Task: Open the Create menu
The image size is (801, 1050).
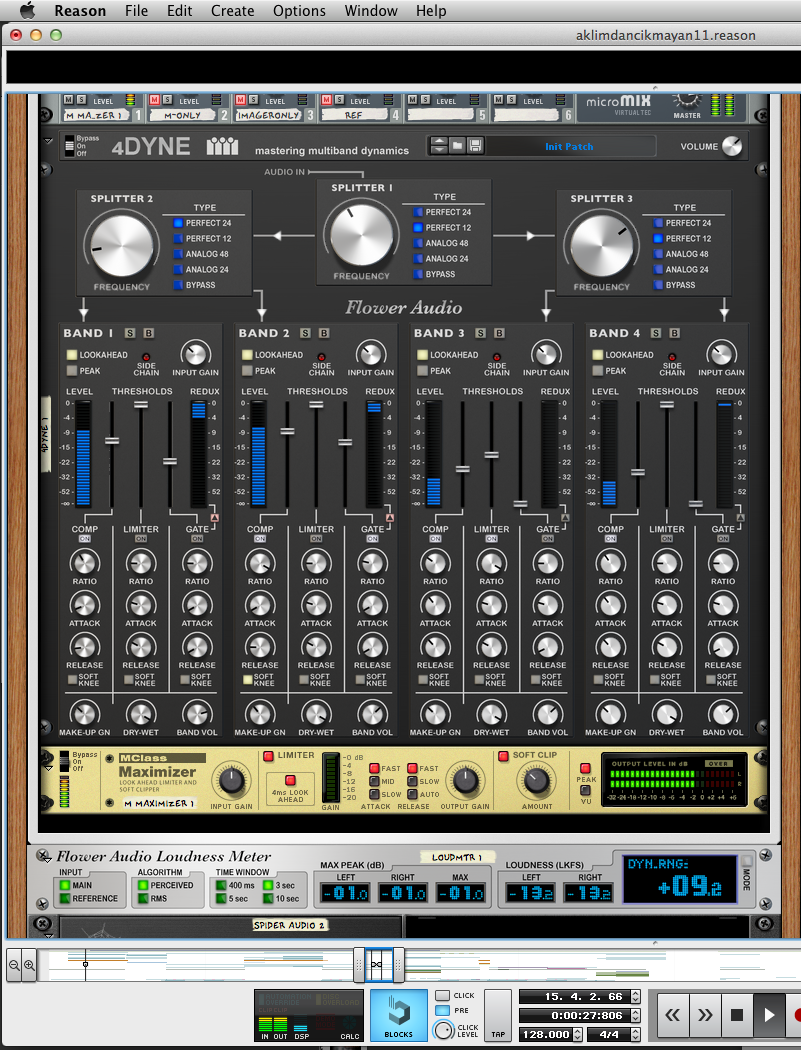Action: coord(232,11)
